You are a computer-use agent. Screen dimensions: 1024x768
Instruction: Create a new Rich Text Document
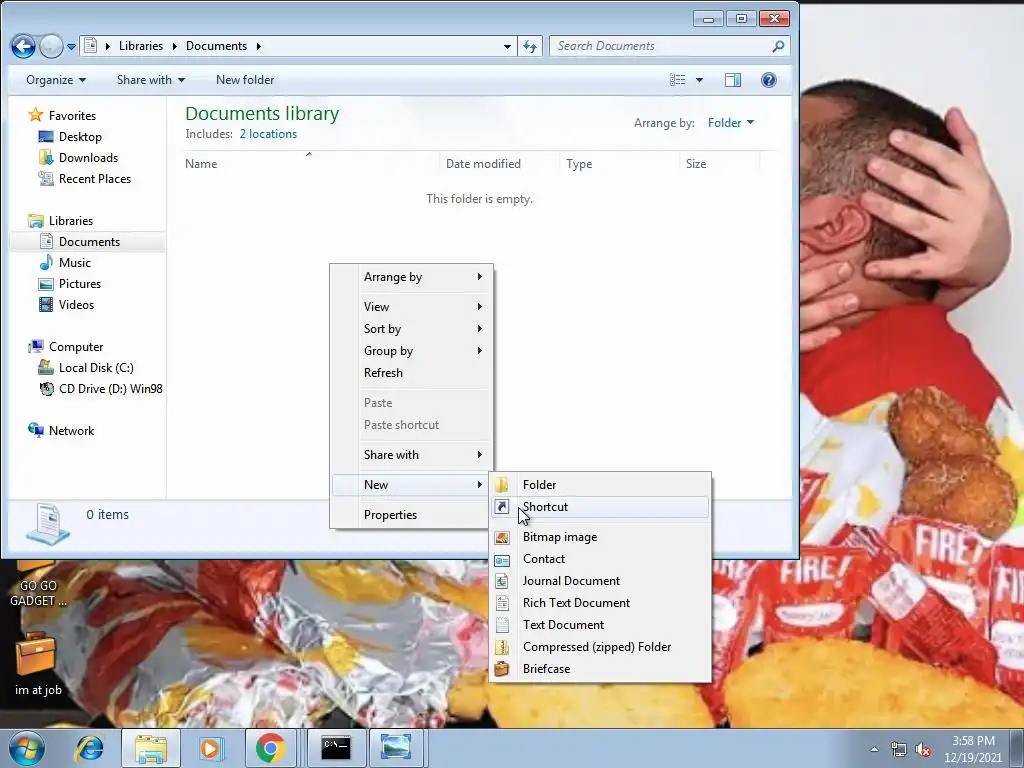(600, 603)
